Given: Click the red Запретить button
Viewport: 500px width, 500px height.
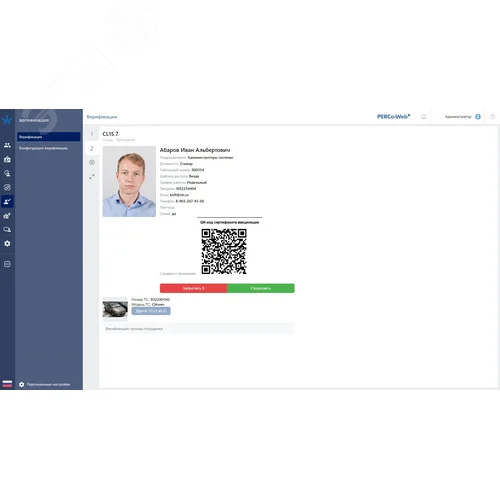Looking at the screenshot, I should click(x=193, y=288).
